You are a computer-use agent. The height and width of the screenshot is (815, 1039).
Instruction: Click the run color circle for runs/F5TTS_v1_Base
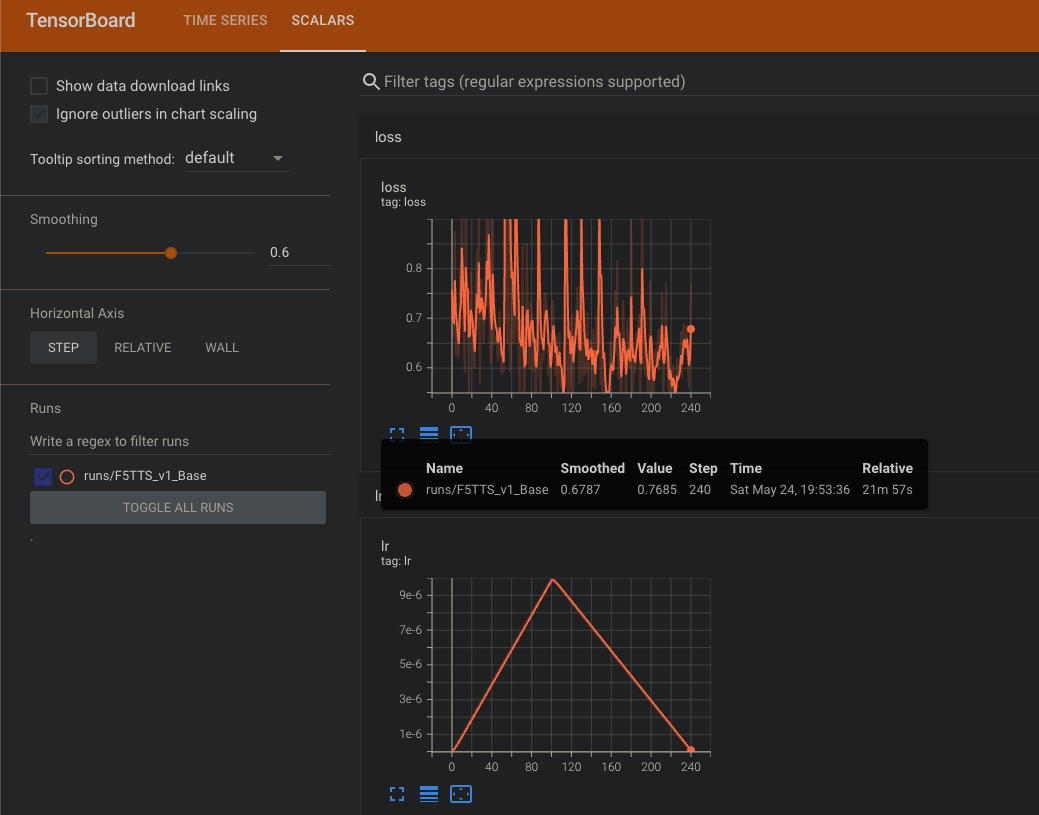pos(67,476)
